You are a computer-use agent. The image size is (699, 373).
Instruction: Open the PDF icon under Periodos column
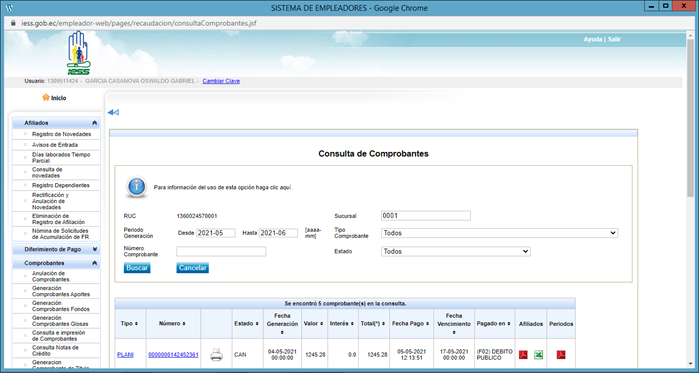(561, 355)
